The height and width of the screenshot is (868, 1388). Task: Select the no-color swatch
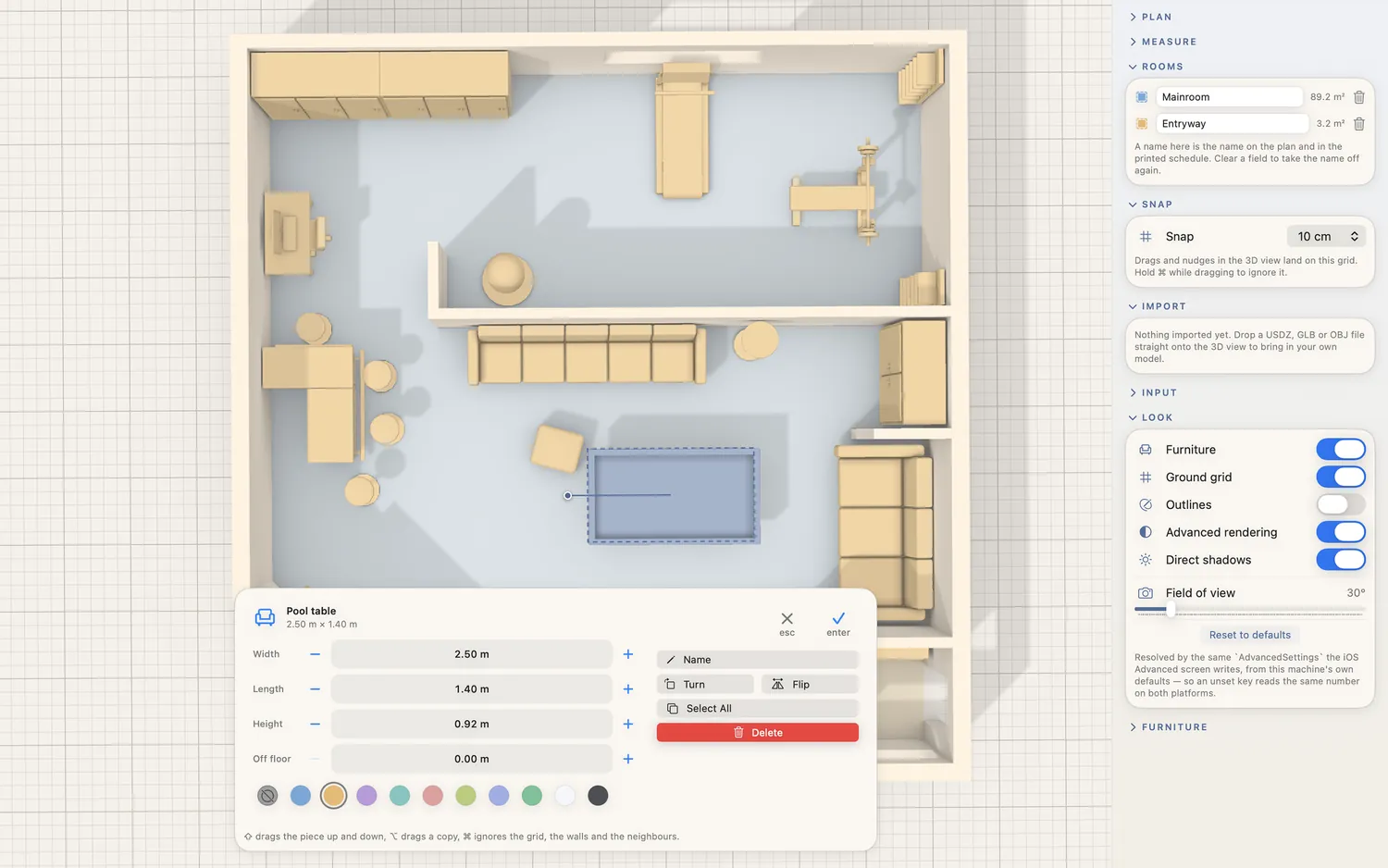click(267, 796)
